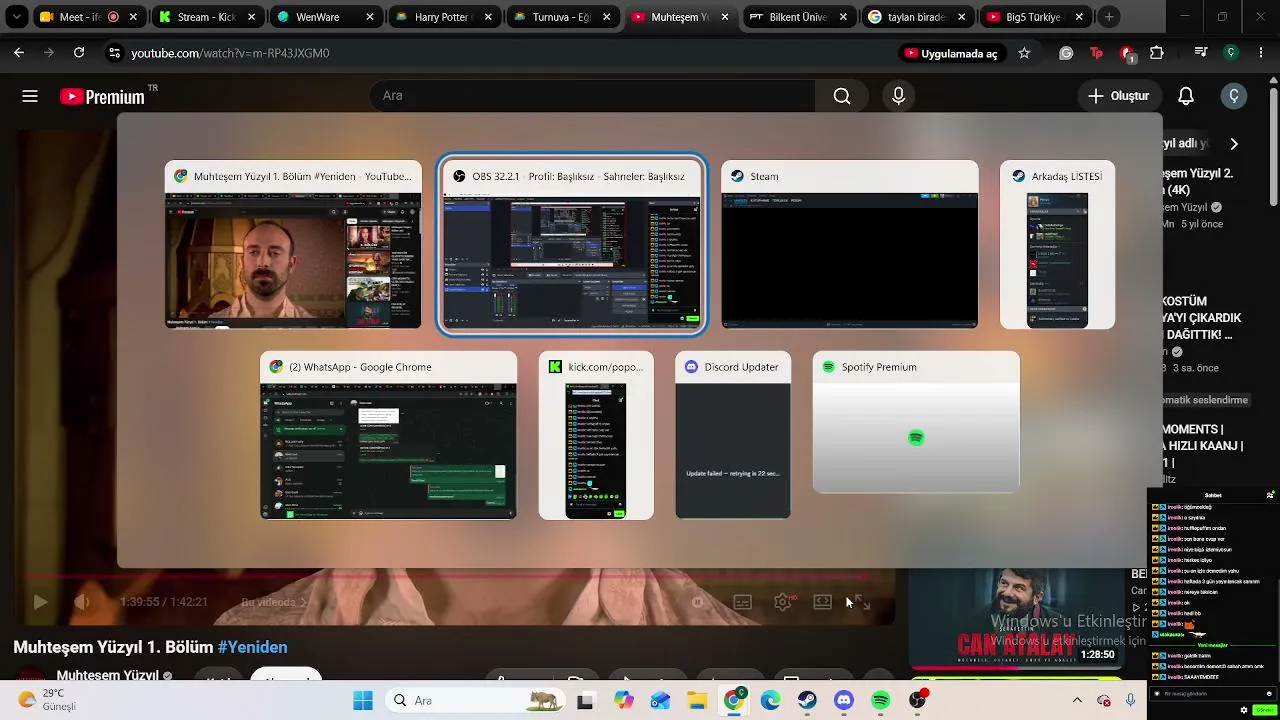Switch to the Big5 Türkiye tab

1034,17
